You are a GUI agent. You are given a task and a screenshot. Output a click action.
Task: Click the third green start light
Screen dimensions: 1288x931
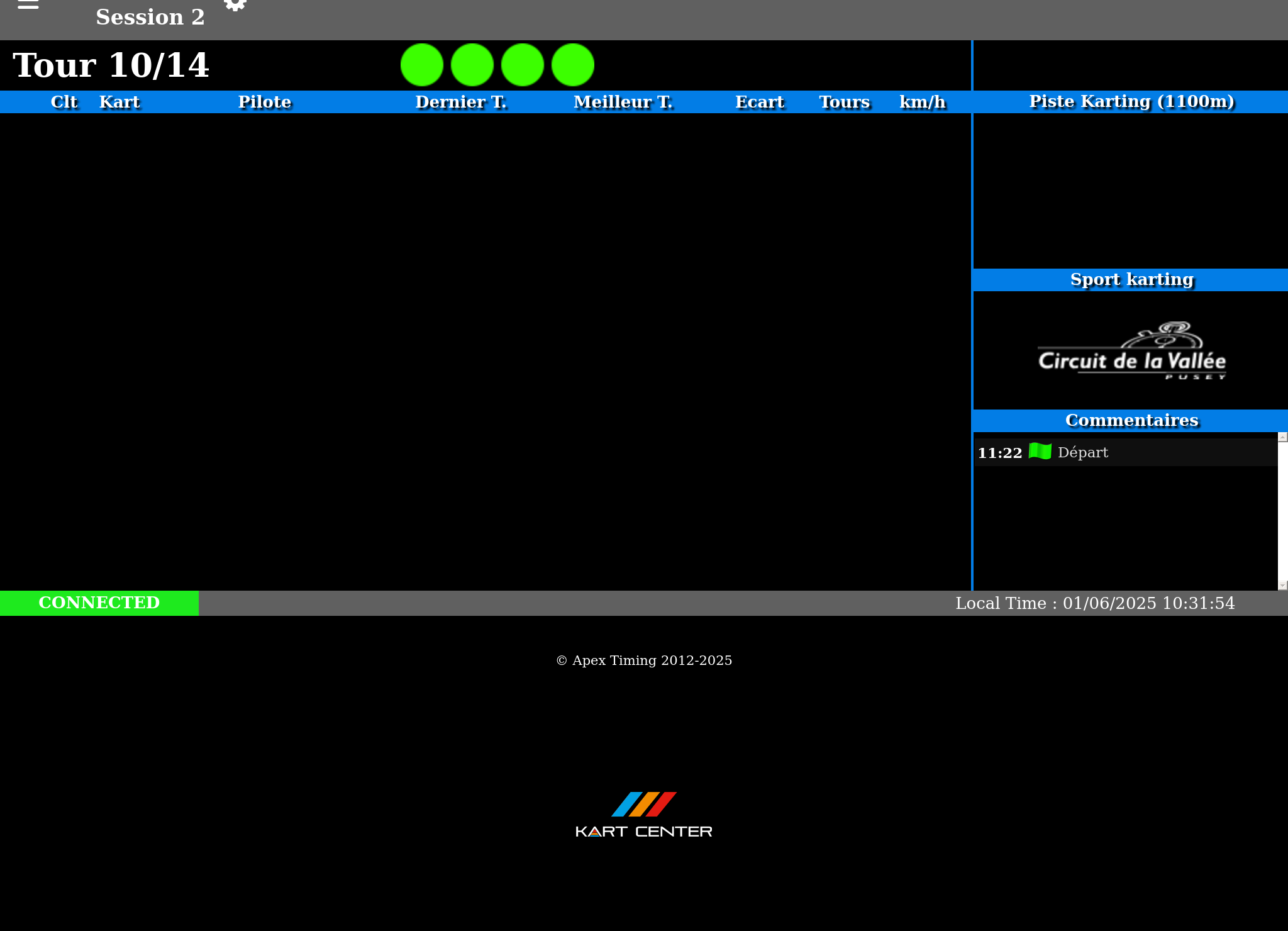point(523,65)
